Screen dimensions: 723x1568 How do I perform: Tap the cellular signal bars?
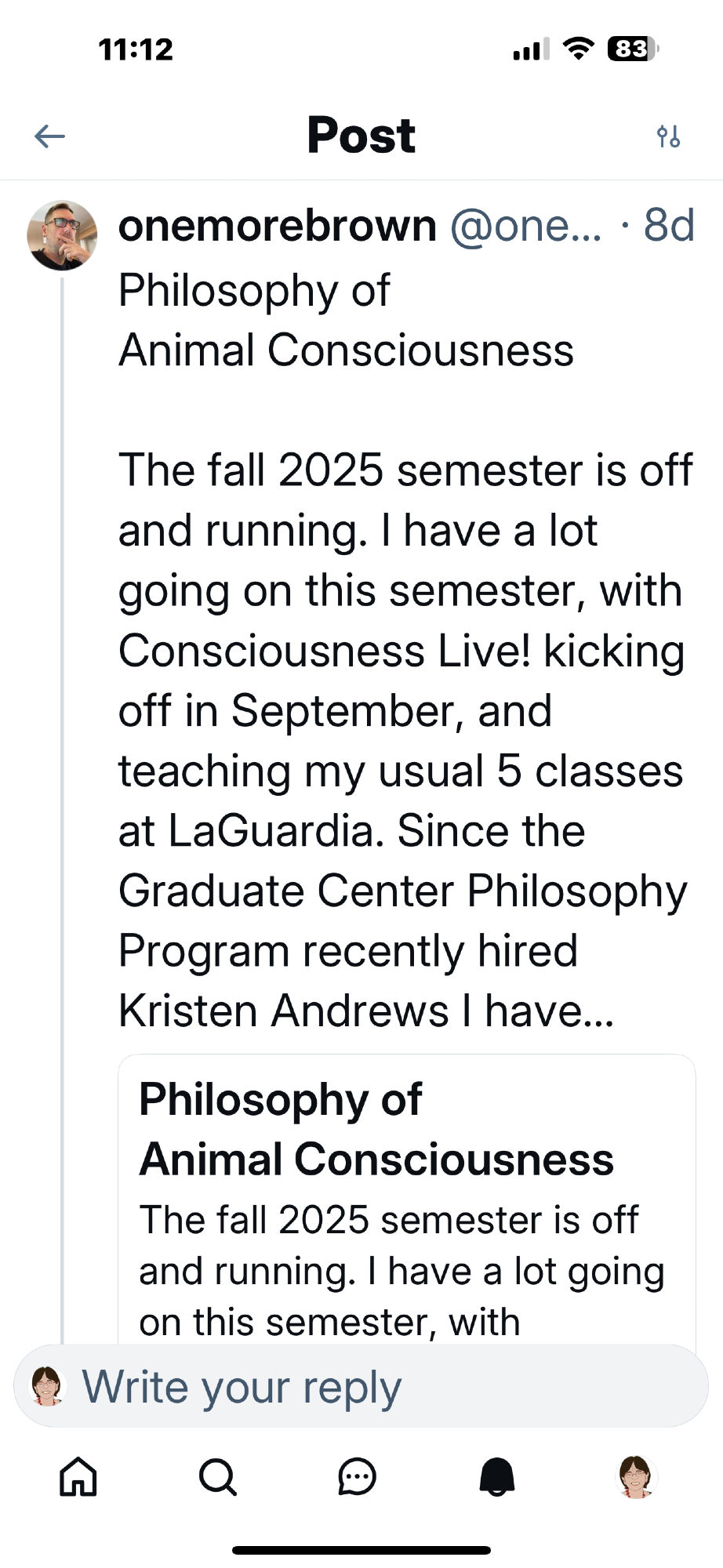pos(531,50)
